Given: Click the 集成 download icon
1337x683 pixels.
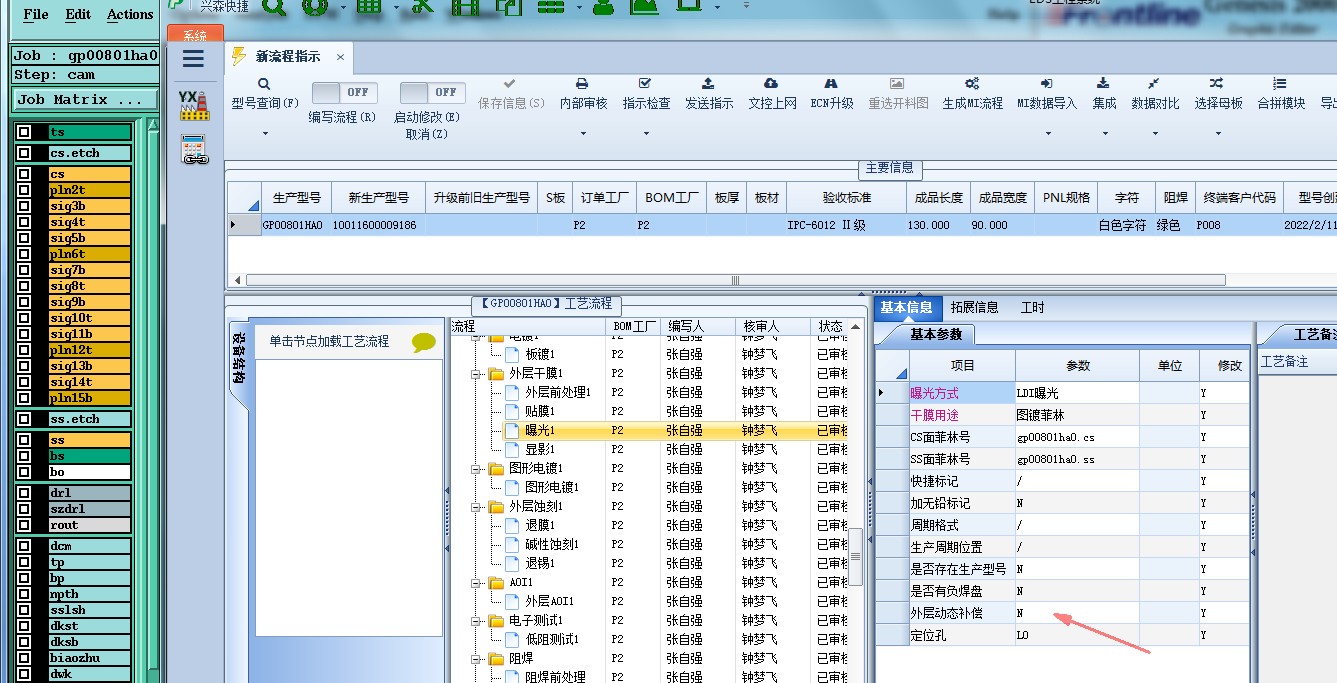Looking at the screenshot, I should (1103, 84).
